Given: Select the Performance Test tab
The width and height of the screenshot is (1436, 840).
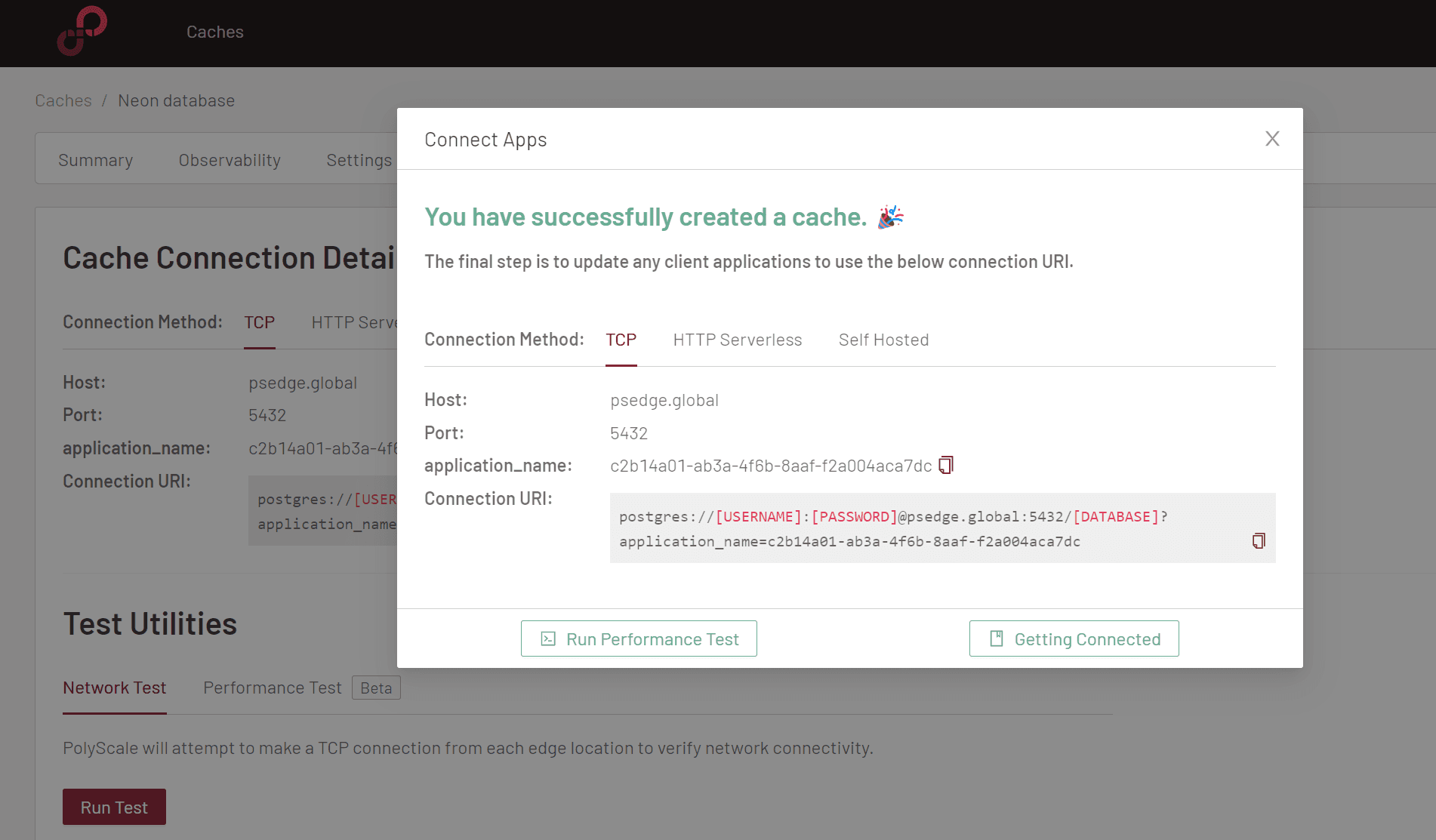Looking at the screenshot, I should [x=271, y=688].
